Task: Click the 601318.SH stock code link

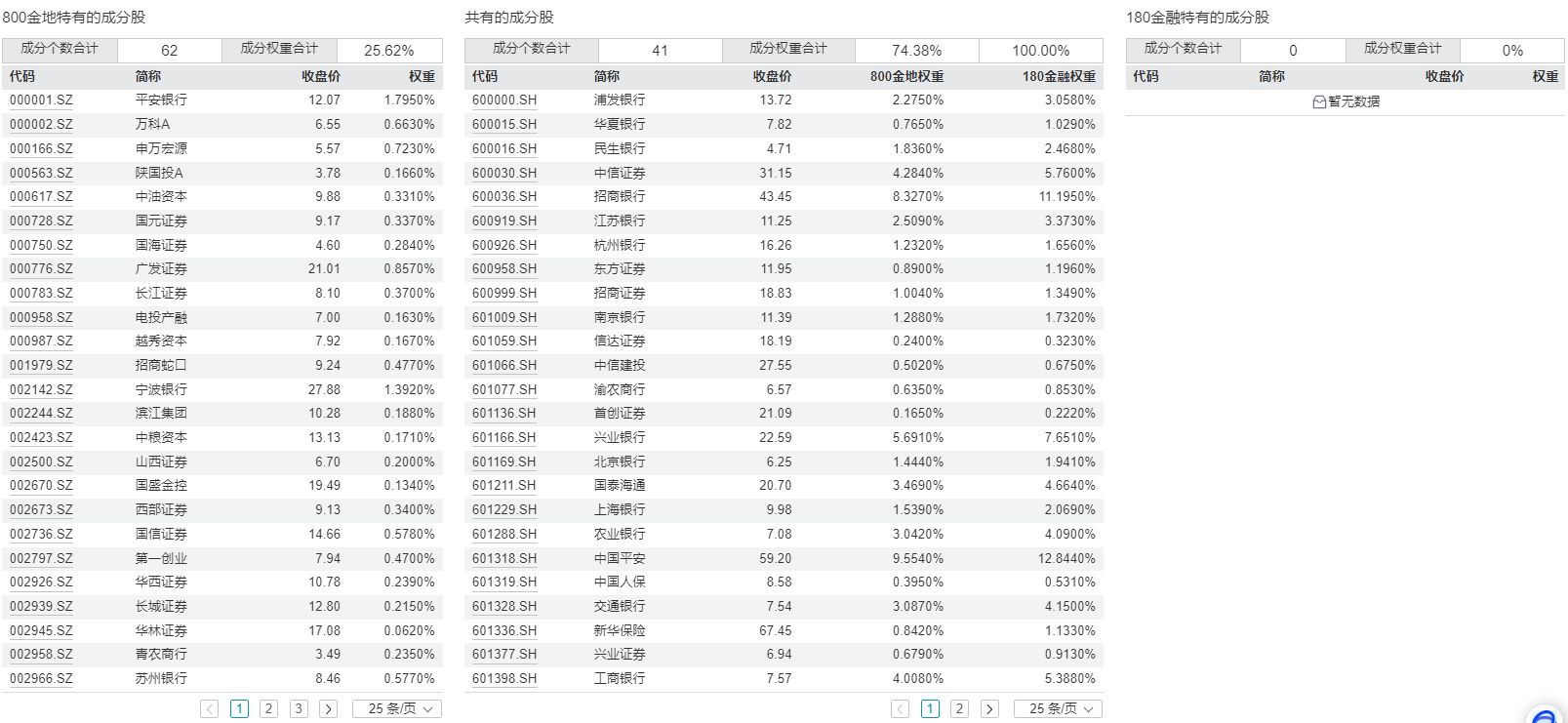Action: point(503,558)
